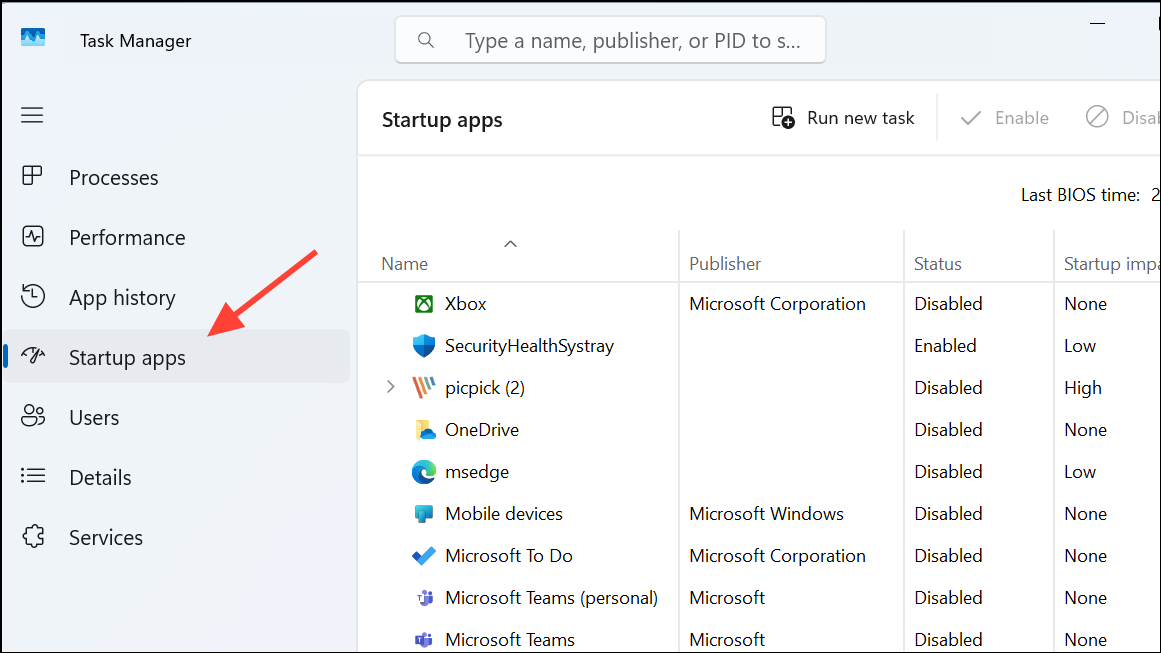Image resolution: width=1161 pixels, height=653 pixels.
Task: Click the Mobile devices icon
Action: click(424, 514)
